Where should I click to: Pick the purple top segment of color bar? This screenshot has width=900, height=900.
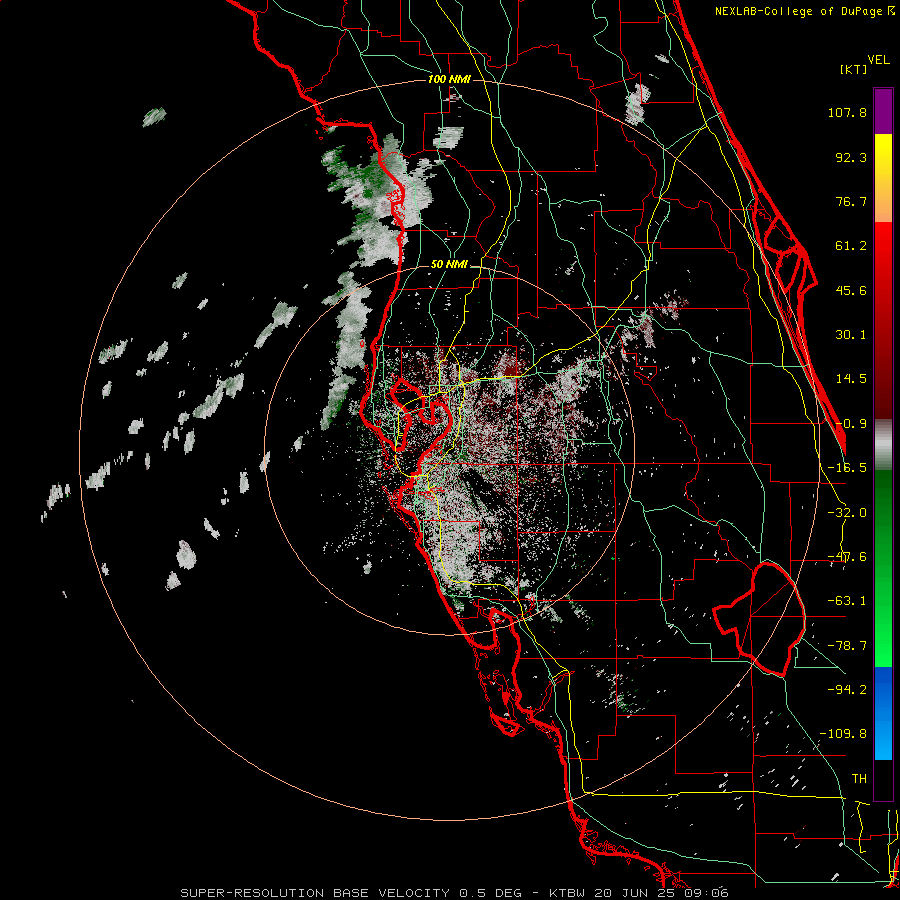883,111
